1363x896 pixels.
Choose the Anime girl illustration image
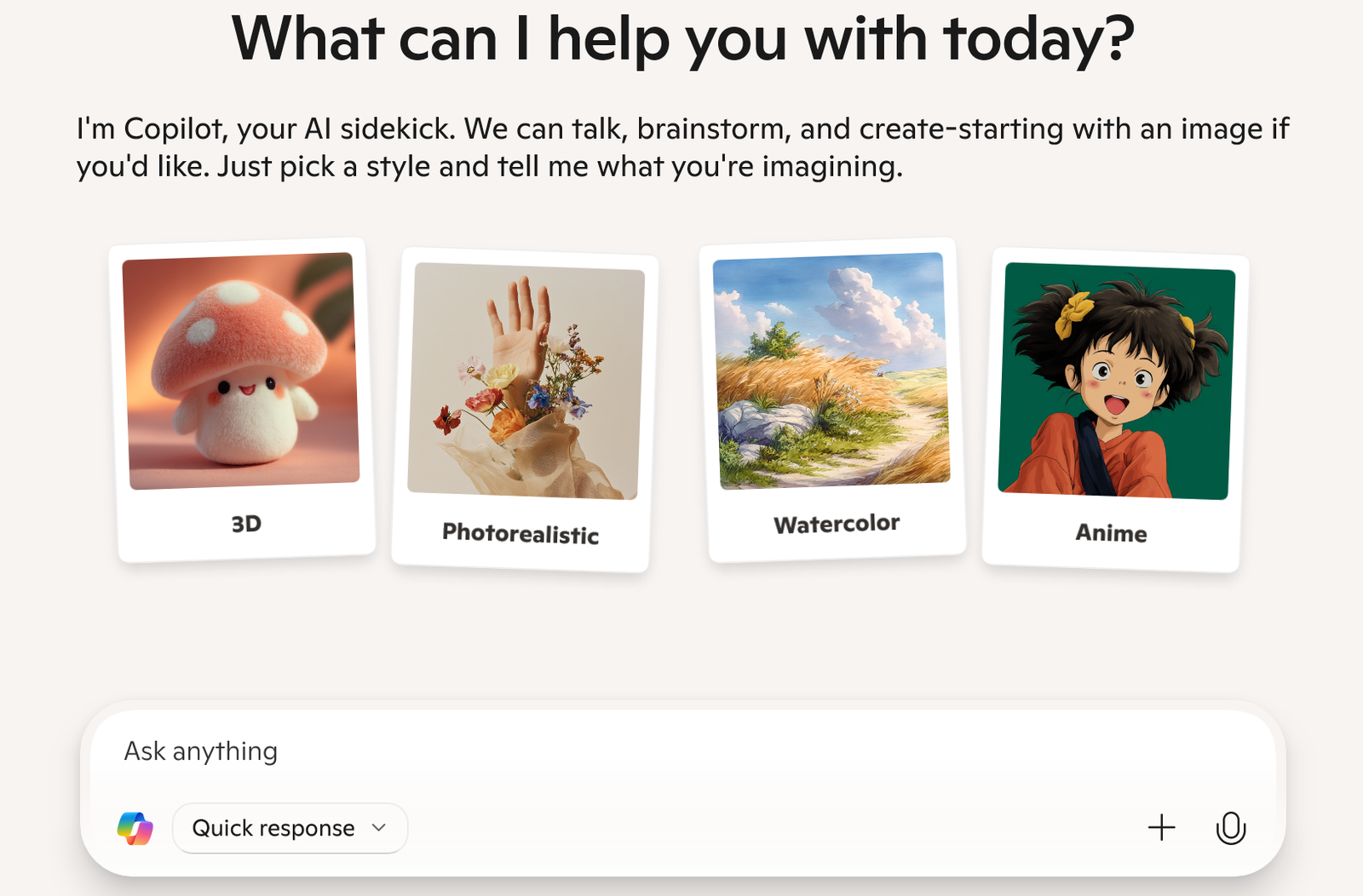(x=1116, y=381)
